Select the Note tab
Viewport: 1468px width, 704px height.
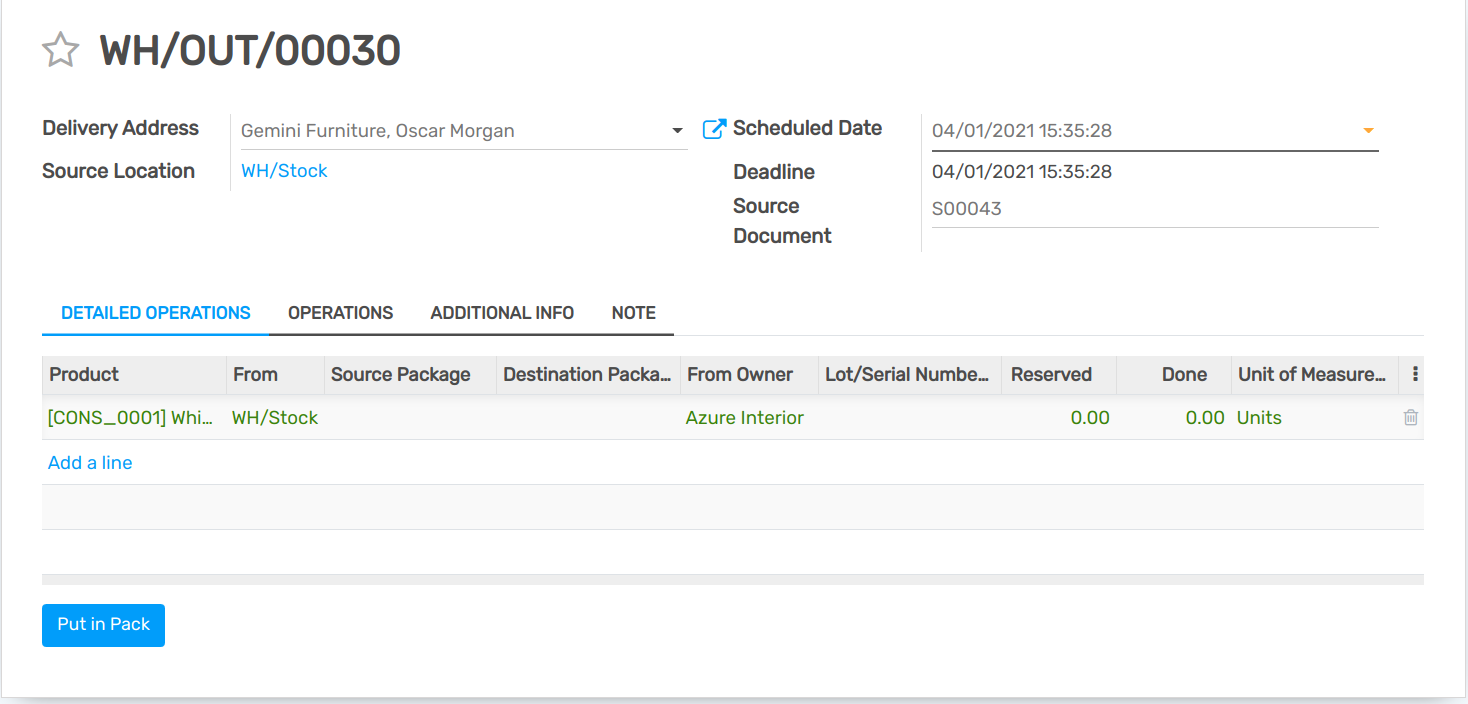pos(633,313)
